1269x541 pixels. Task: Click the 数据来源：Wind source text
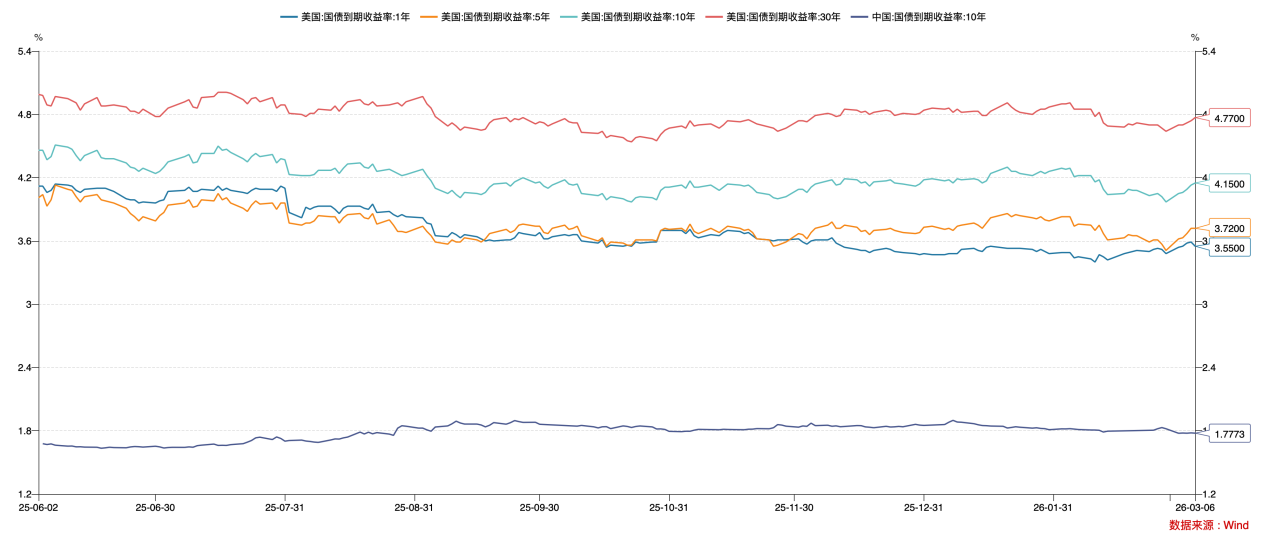[1208, 525]
